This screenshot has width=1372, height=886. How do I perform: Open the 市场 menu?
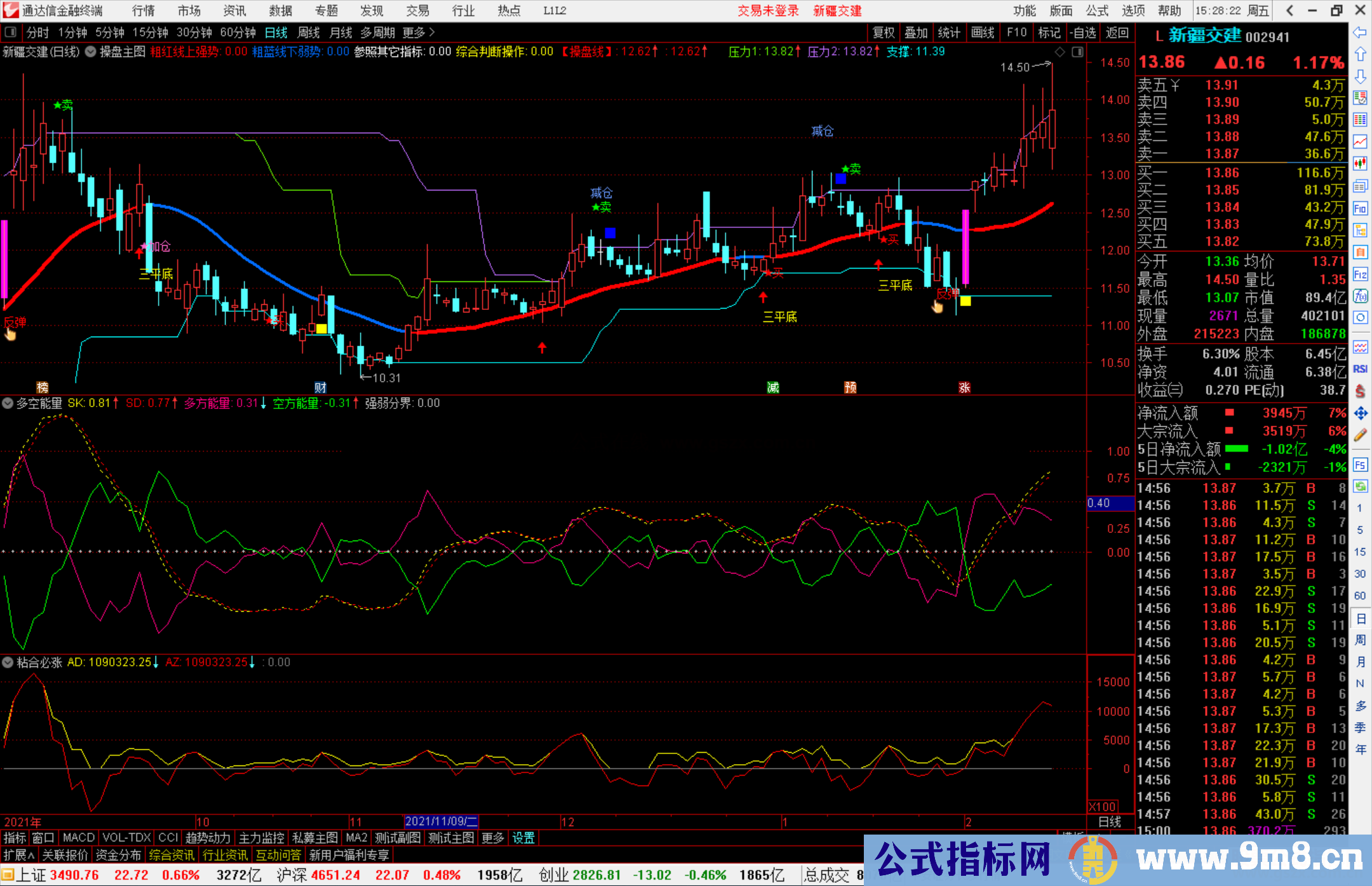(189, 10)
